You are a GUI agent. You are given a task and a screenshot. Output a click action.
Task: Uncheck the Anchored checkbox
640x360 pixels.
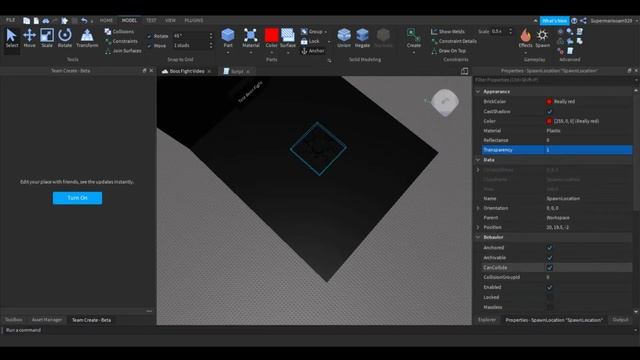click(550, 248)
